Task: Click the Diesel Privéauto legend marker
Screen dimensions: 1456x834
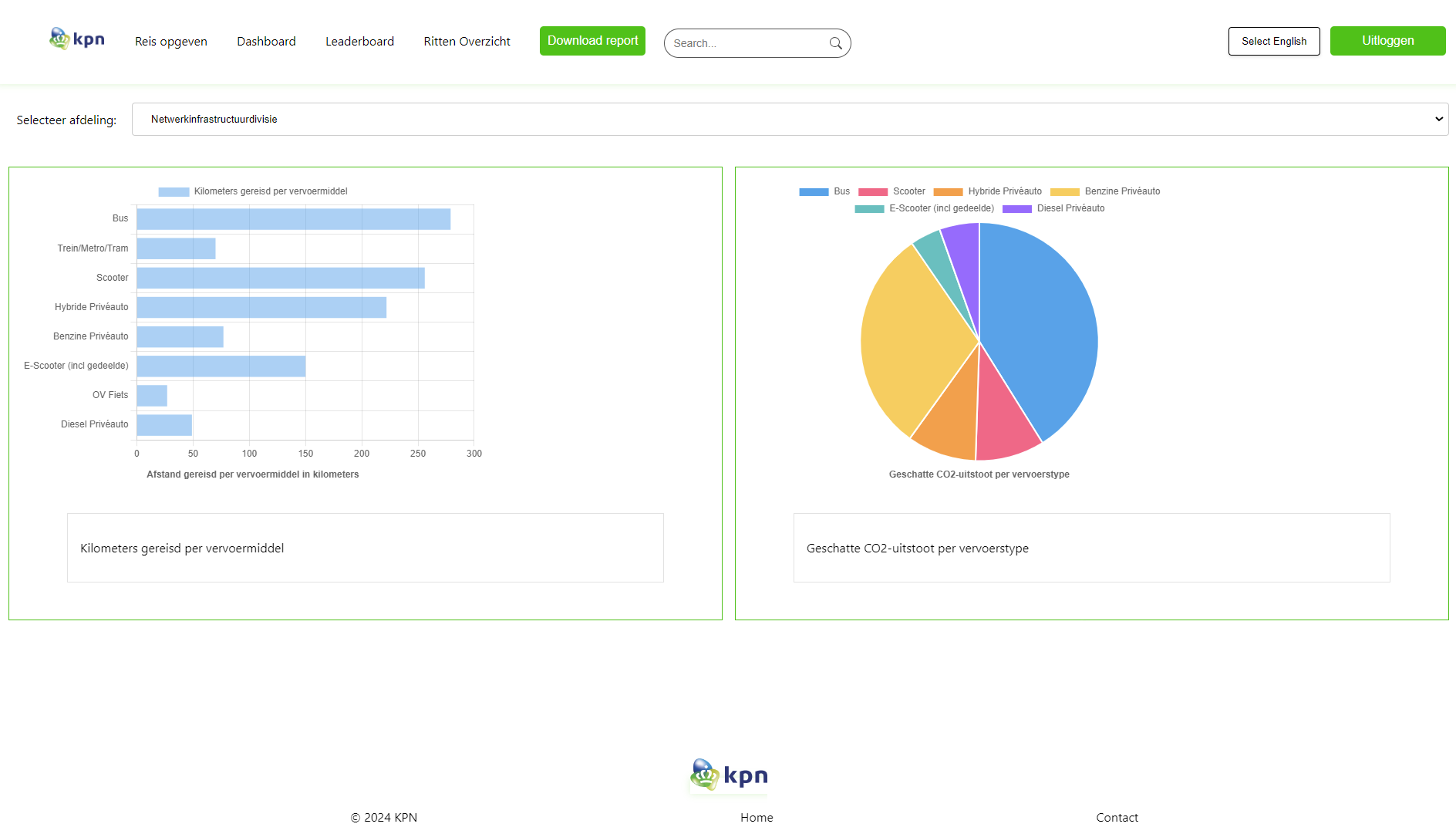Action: click(1016, 208)
